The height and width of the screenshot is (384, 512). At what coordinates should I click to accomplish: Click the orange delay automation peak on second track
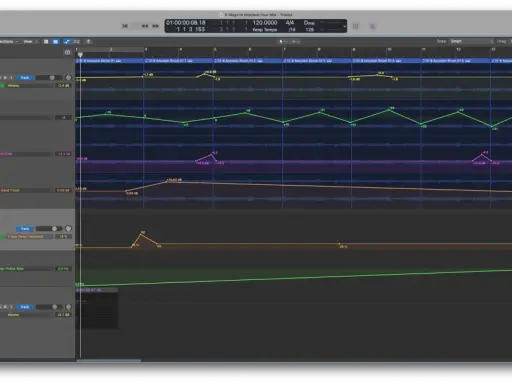(x=141, y=234)
